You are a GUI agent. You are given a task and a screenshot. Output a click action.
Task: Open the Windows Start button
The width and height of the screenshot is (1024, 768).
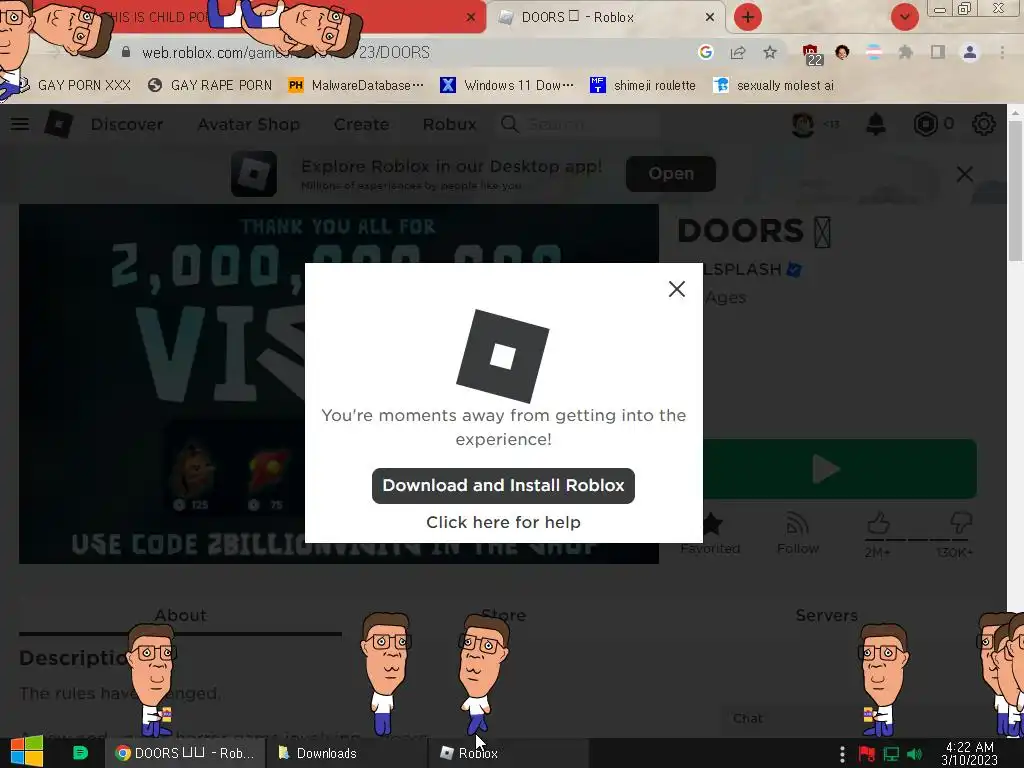pos(26,752)
